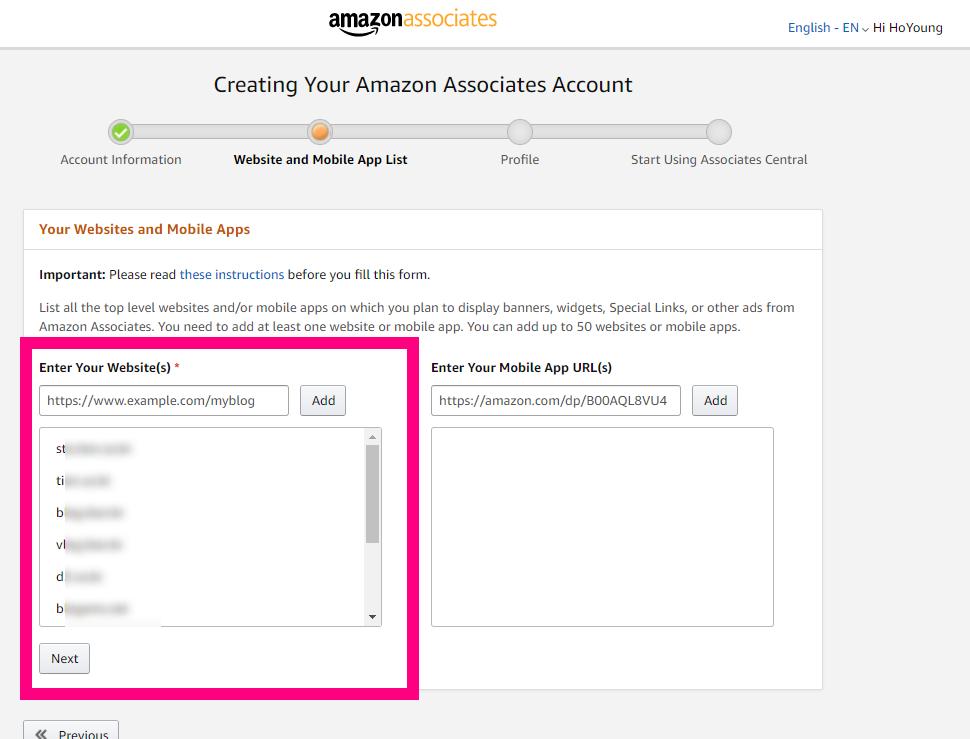Open the English - EN language dropdown

[828, 28]
